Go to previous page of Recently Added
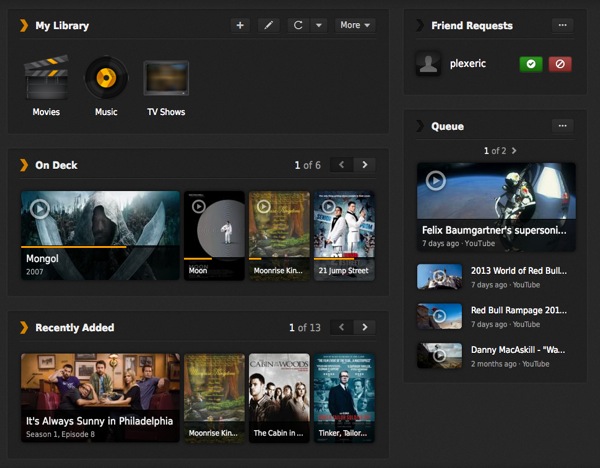This screenshot has height=468, width=600. (341, 327)
